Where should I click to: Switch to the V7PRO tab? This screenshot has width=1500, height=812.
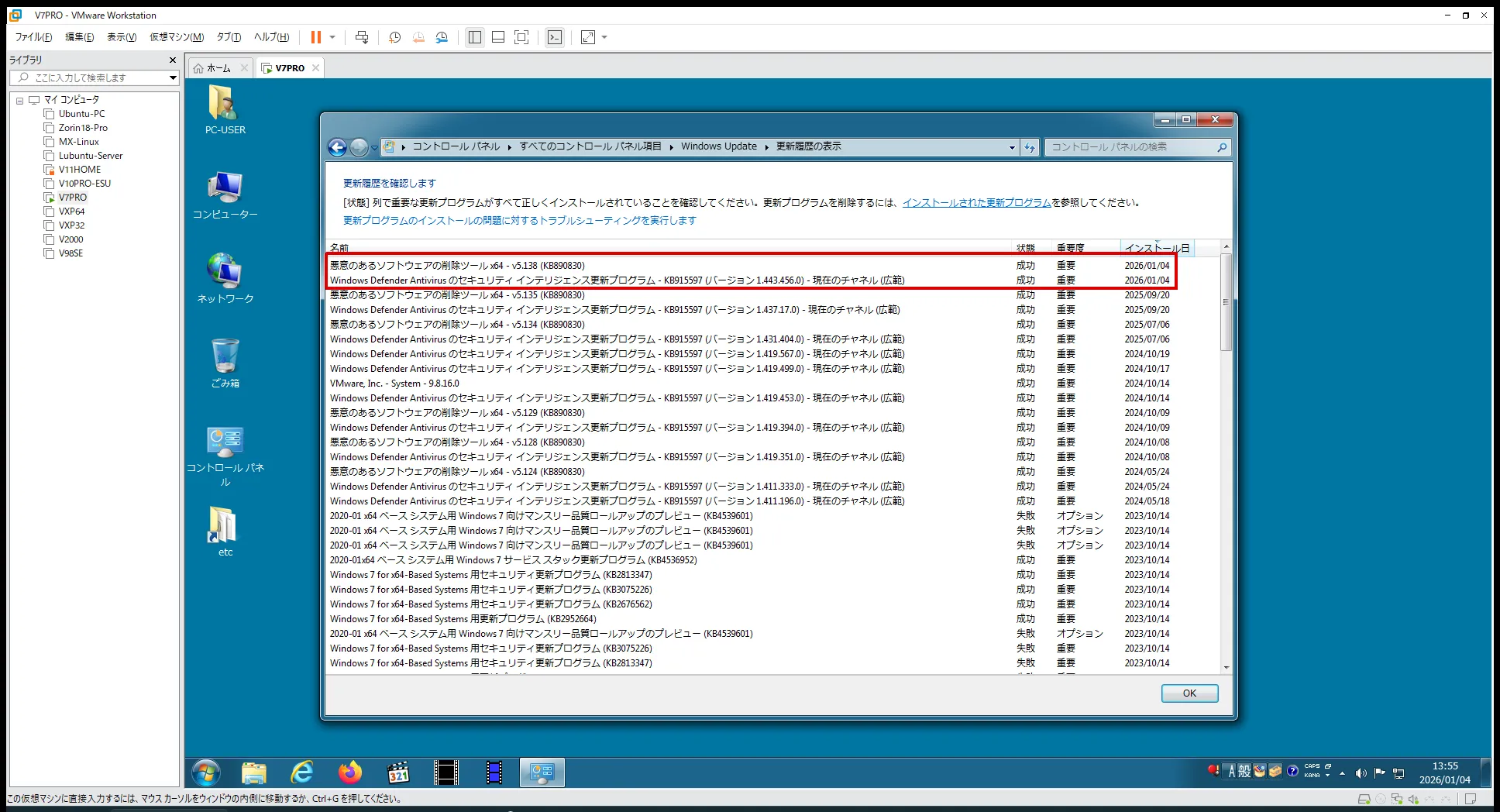pyautogui.click(x=288, y=67)
